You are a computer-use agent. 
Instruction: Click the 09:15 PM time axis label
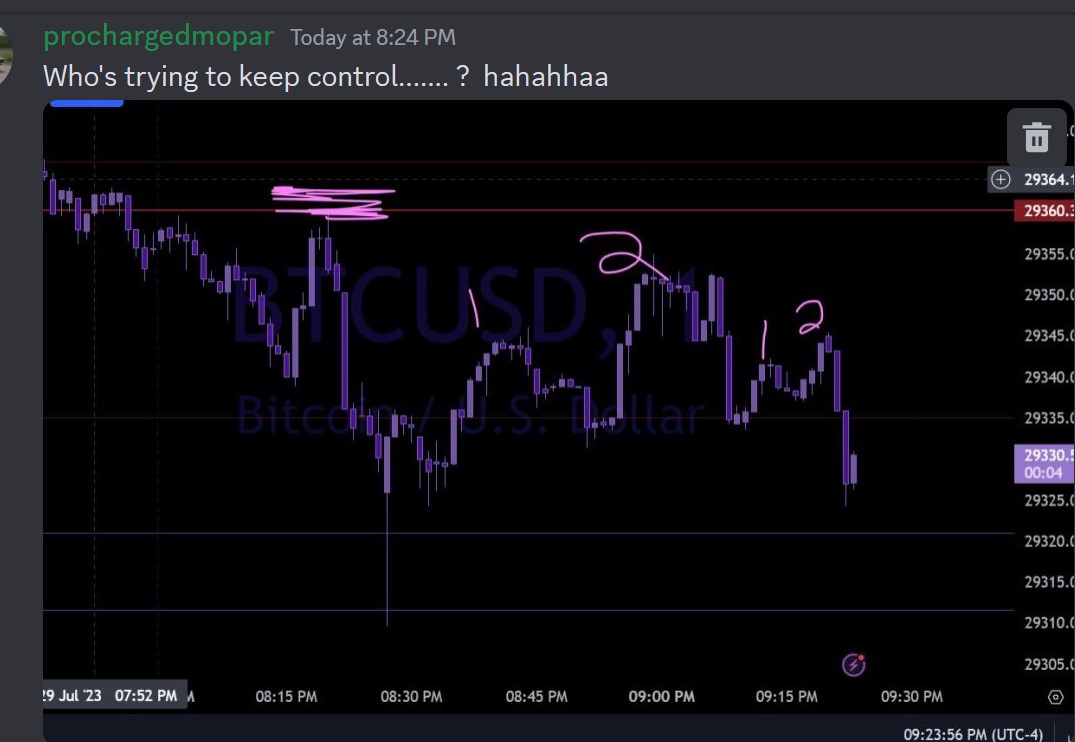(x=786, y=697)
